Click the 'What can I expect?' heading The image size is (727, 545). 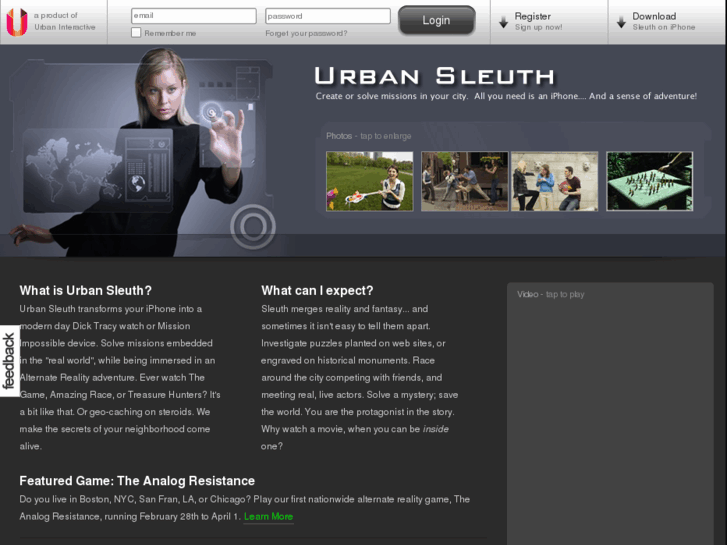(317, 290)
